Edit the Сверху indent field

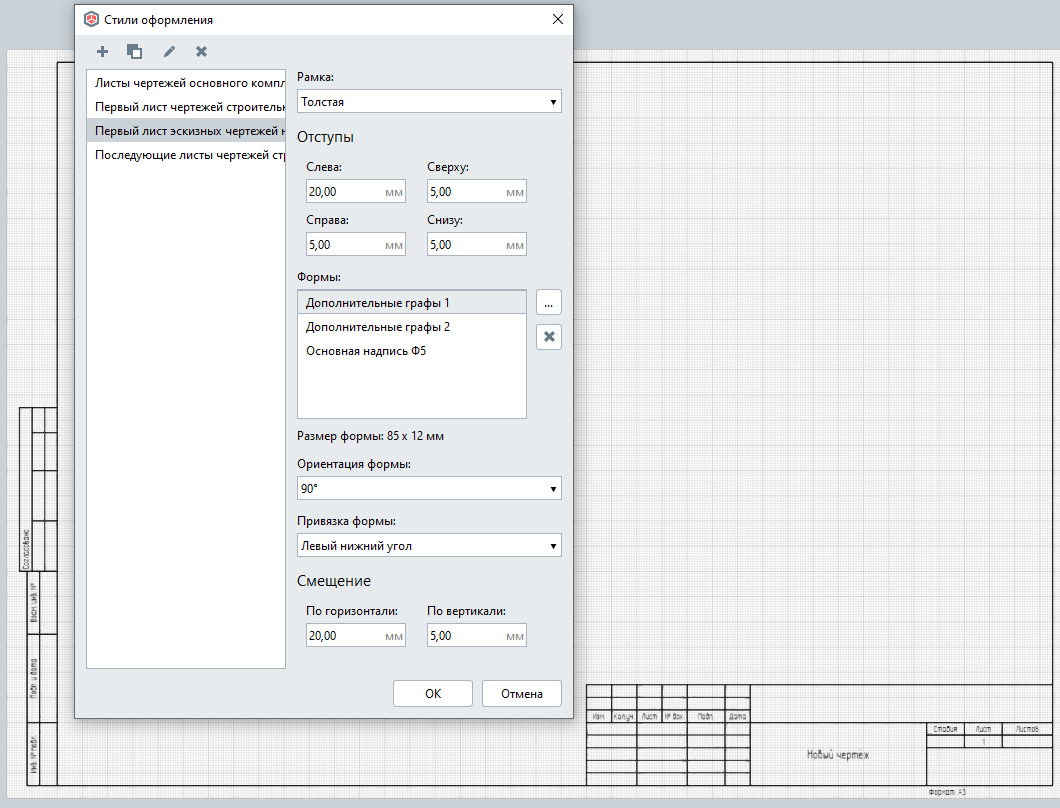pos(477,191)
